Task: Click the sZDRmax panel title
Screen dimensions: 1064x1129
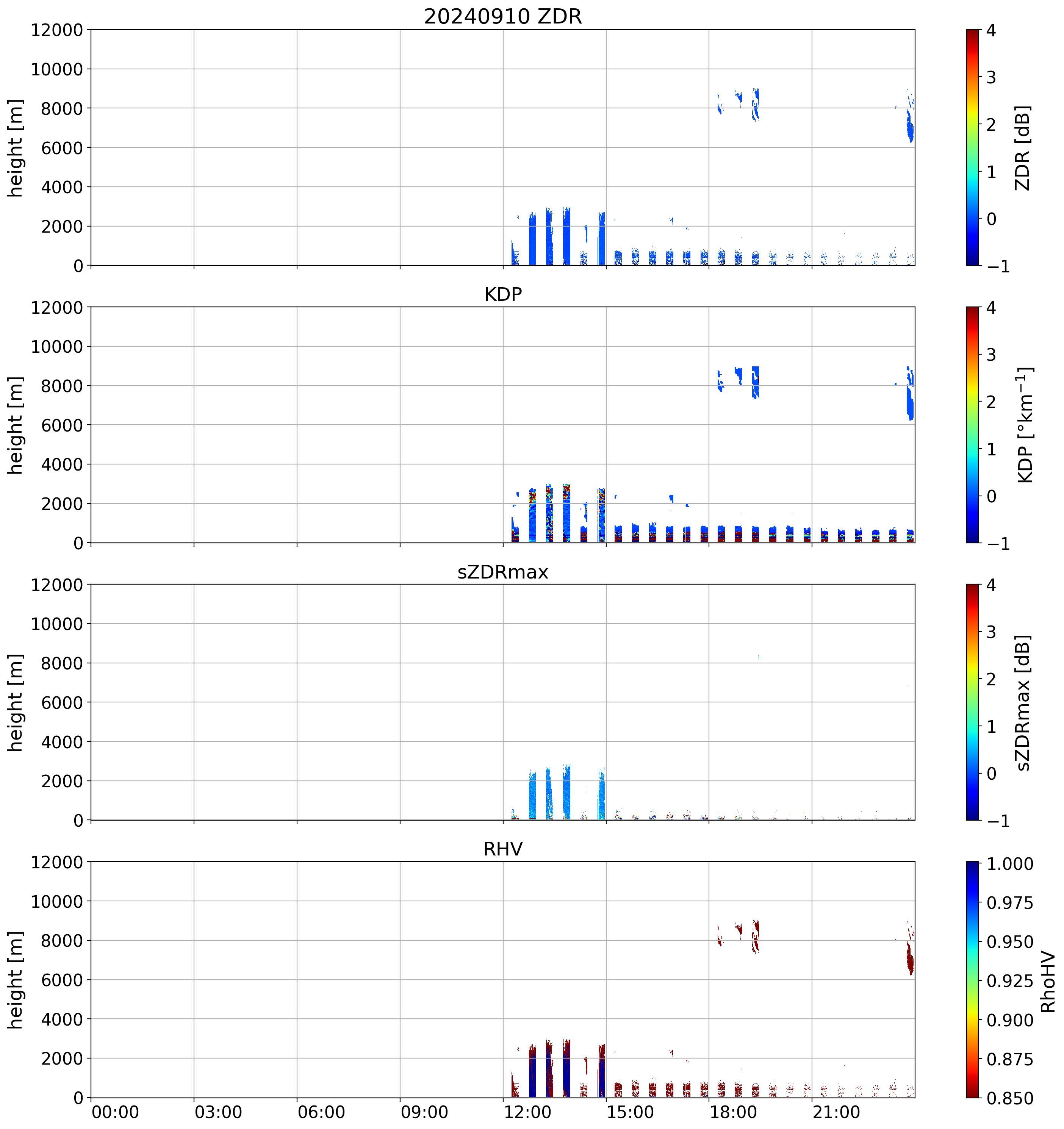Action: [x=503, y=571]
